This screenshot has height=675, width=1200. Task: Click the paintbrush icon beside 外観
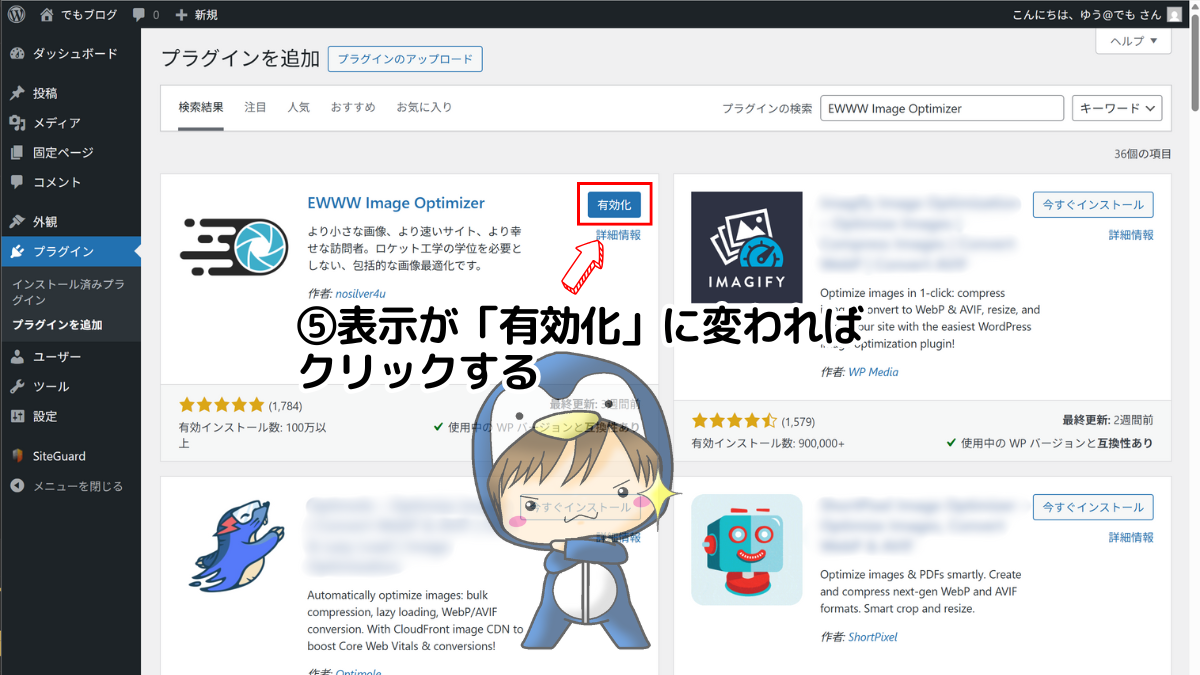click(17, 222)
